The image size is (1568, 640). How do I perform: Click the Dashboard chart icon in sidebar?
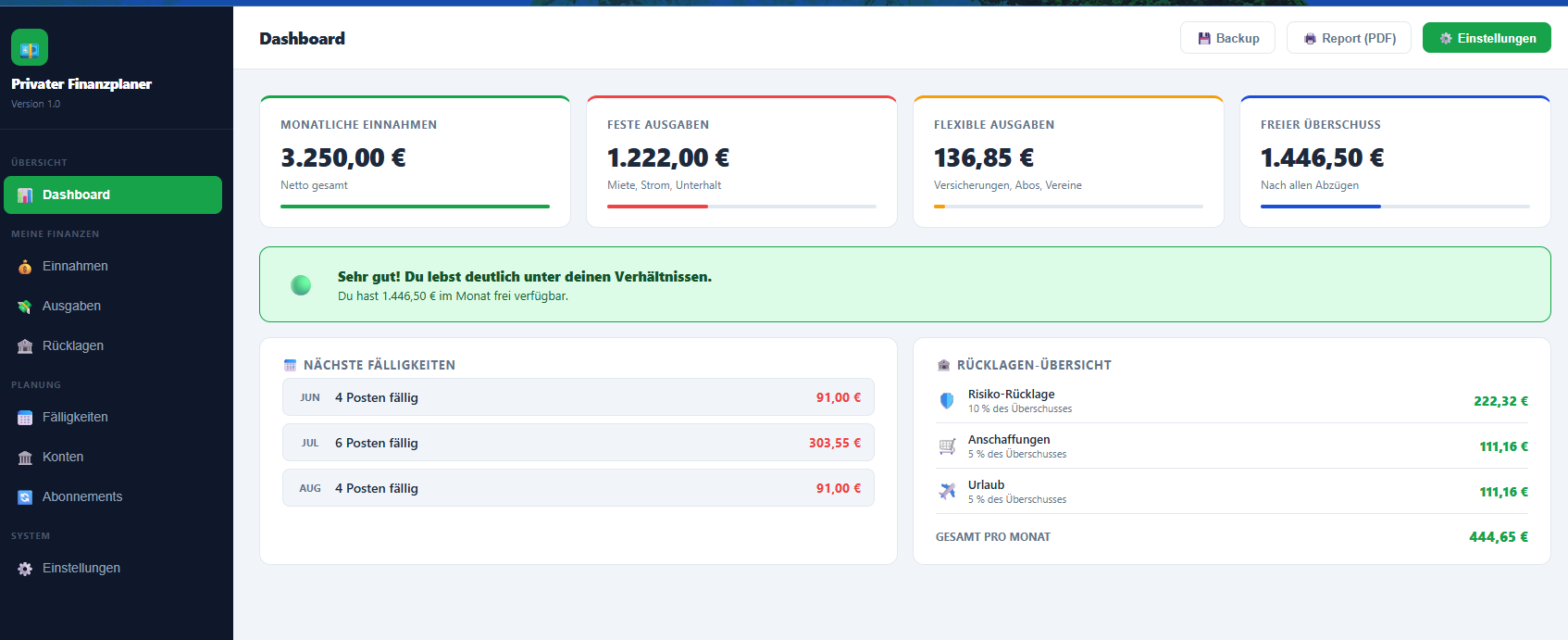[25, 195]
